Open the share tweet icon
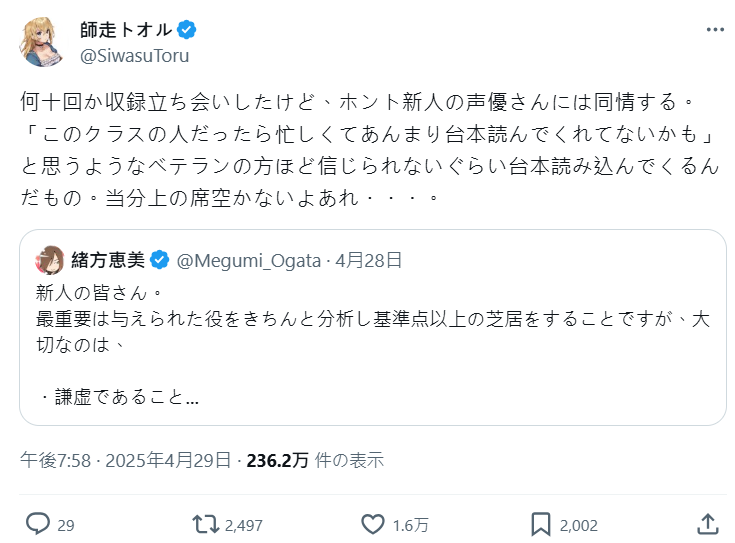This screenshot has width=735, height=543. click(x=707, y=523)
